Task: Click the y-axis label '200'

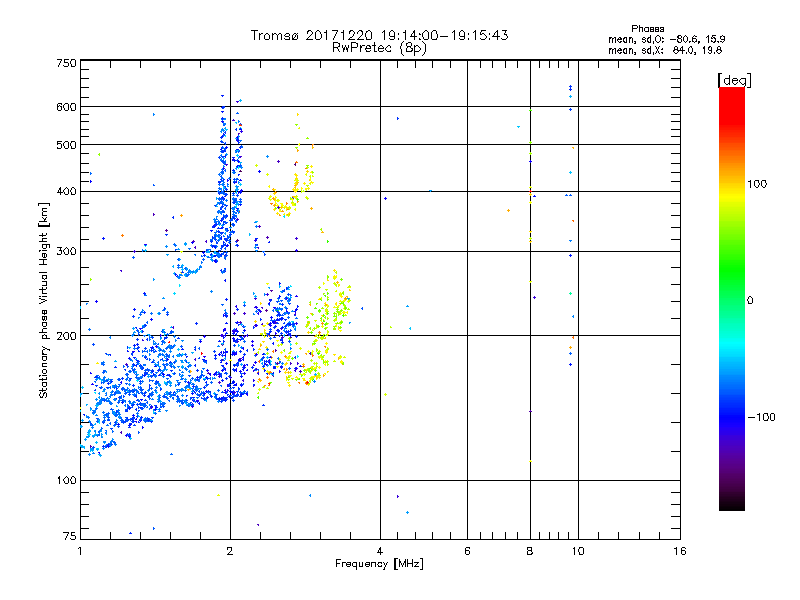Action: [x=67, y=336]
